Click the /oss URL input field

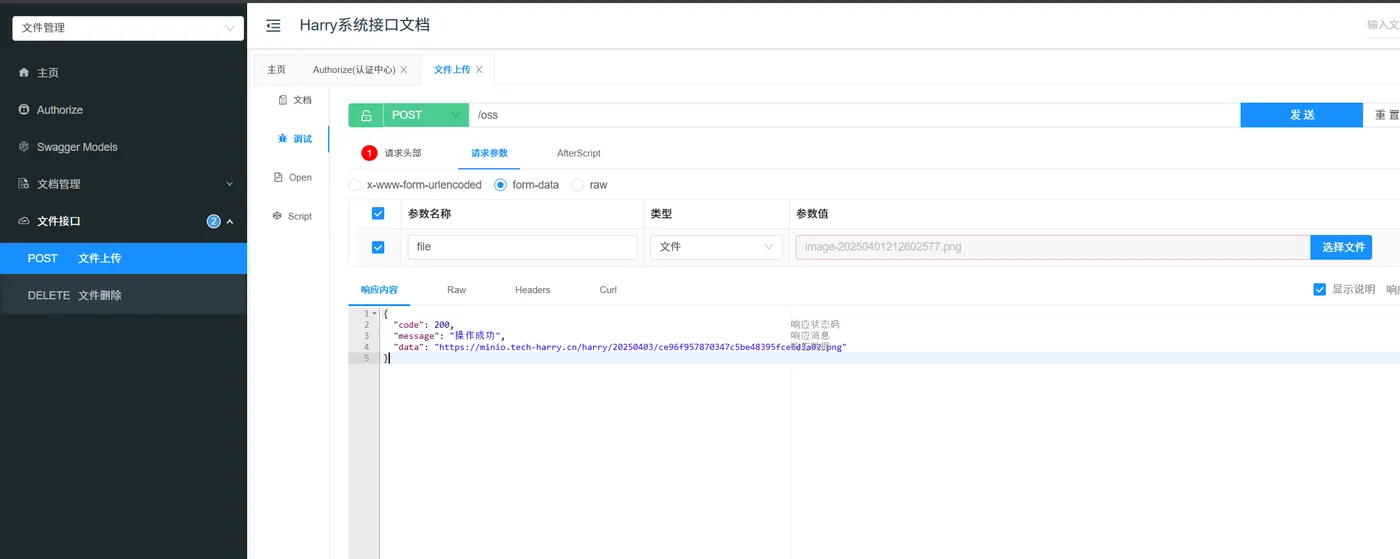[855, 115]
